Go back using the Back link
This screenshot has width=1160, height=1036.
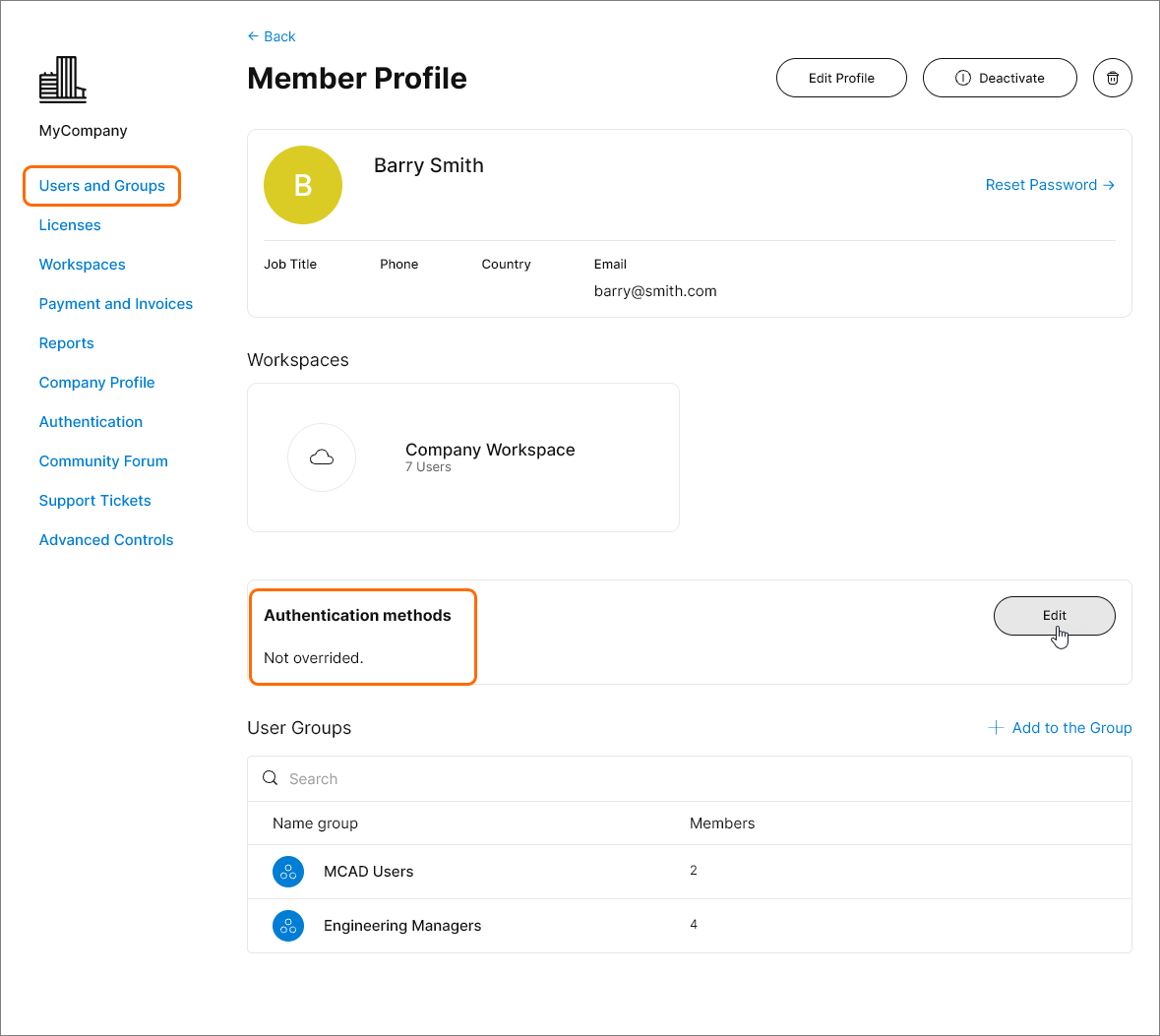click(272, 36)
